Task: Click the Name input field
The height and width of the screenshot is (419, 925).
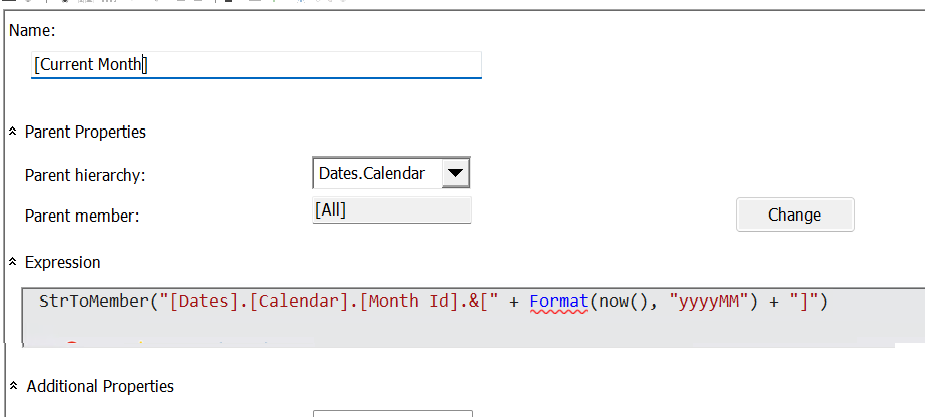Action: pyautogui.click(x=256, y=65)
